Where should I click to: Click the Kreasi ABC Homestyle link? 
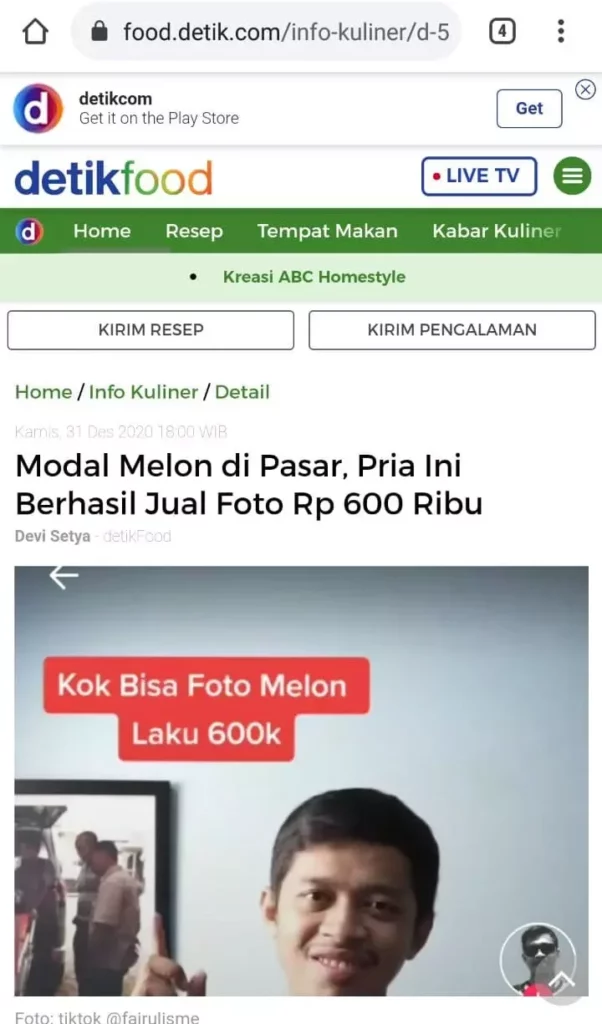click(314, 277)
